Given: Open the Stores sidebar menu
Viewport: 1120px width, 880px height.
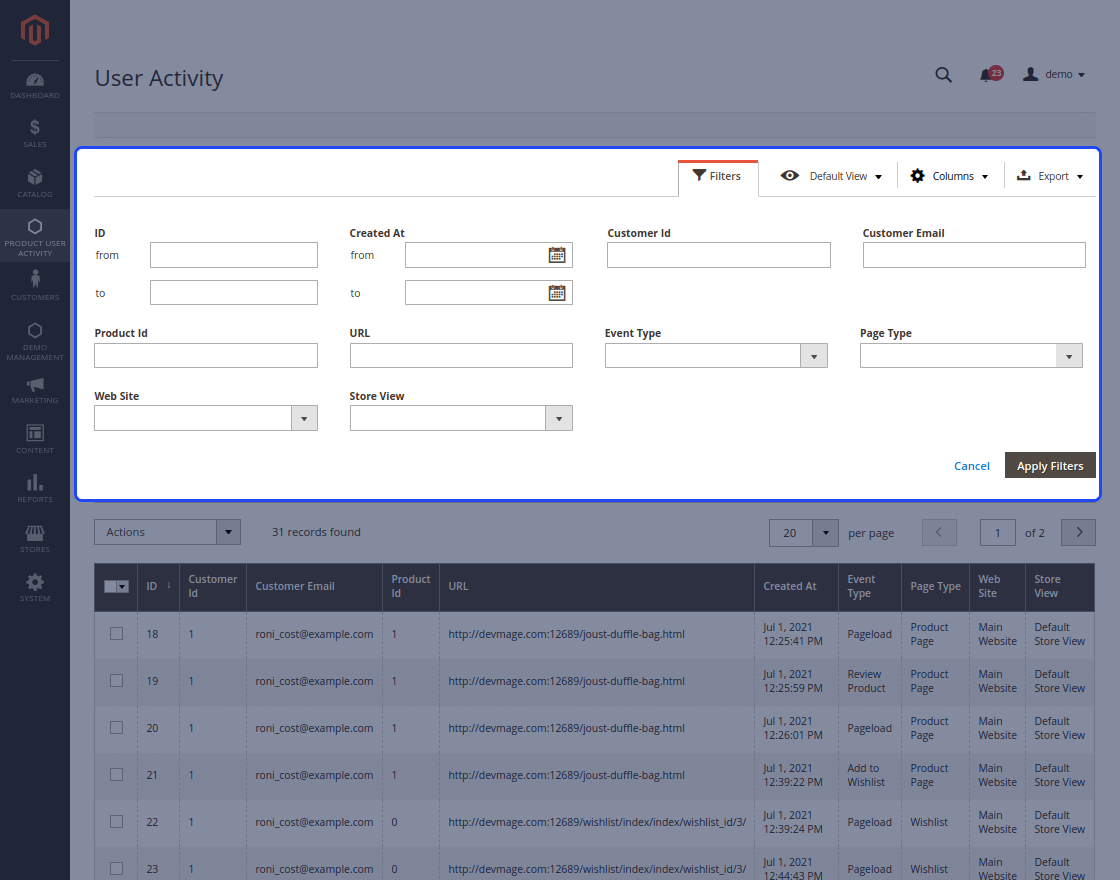Looking at the screenshot, I should pos(34,539).
